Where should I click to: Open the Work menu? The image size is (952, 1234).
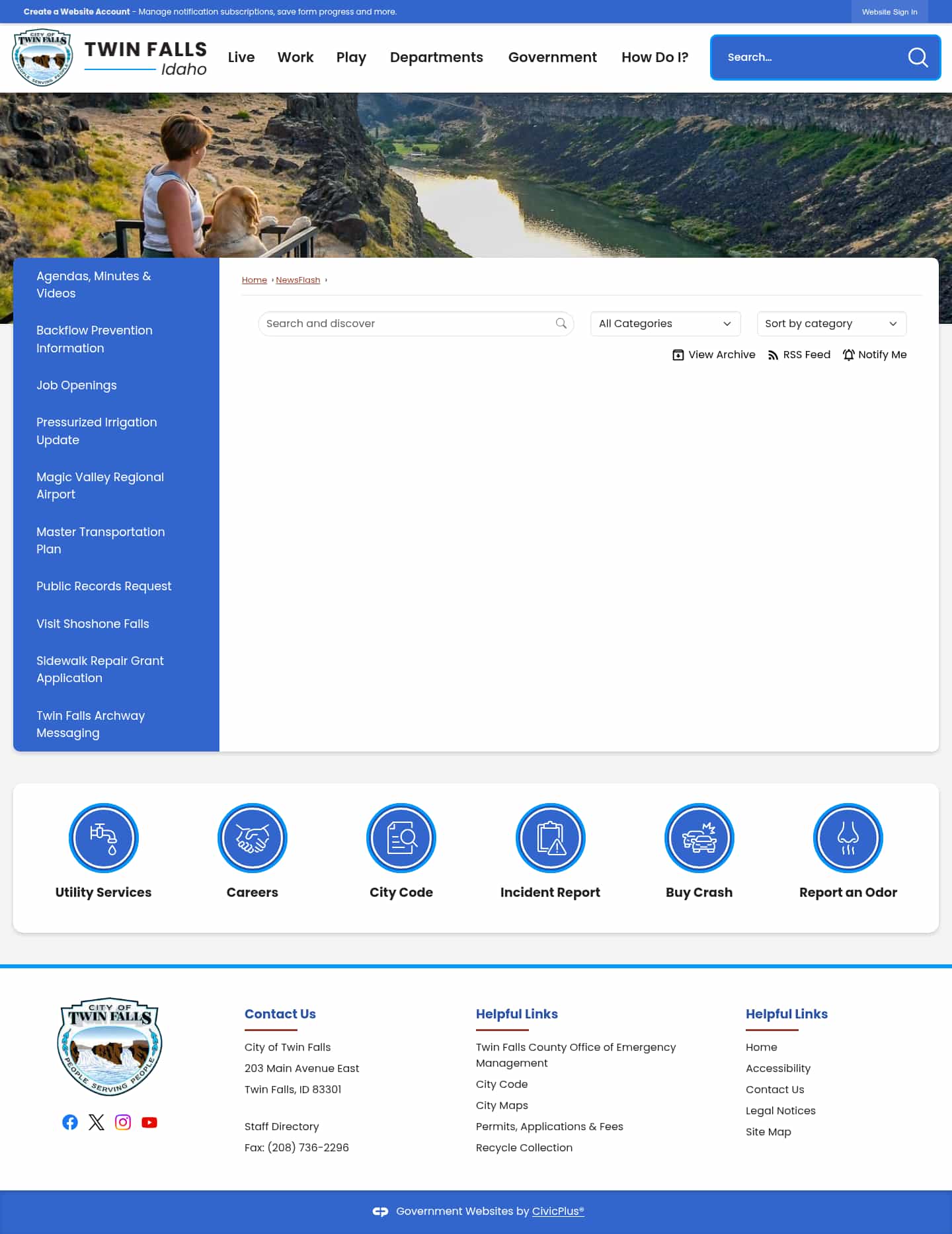click(x=296, y=58)
